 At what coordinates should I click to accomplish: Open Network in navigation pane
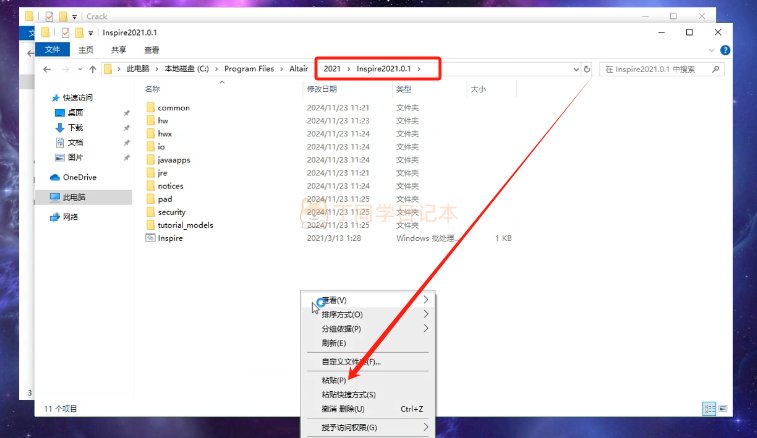(x=64, y=217)
